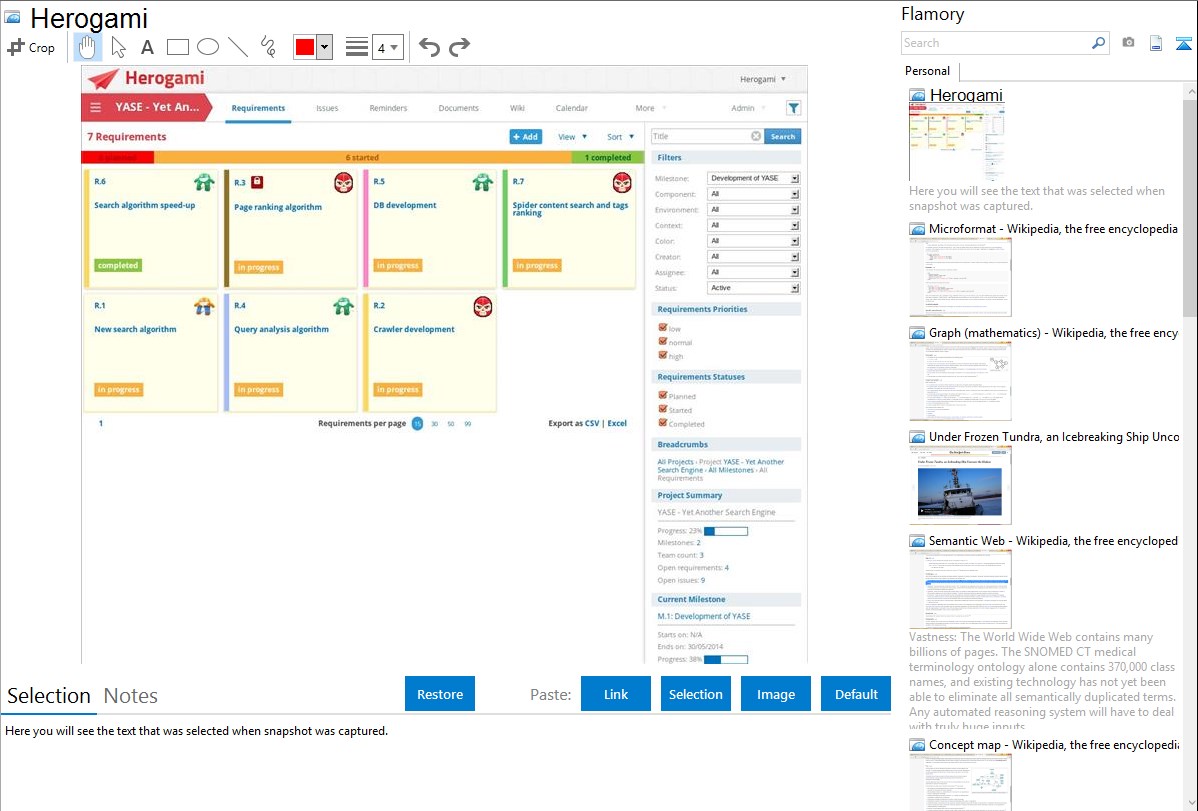The height and width of the screenshot is (811, 1198).
Task: Click avatar on R.6 Search algorithm card
Action: point(204,182)
